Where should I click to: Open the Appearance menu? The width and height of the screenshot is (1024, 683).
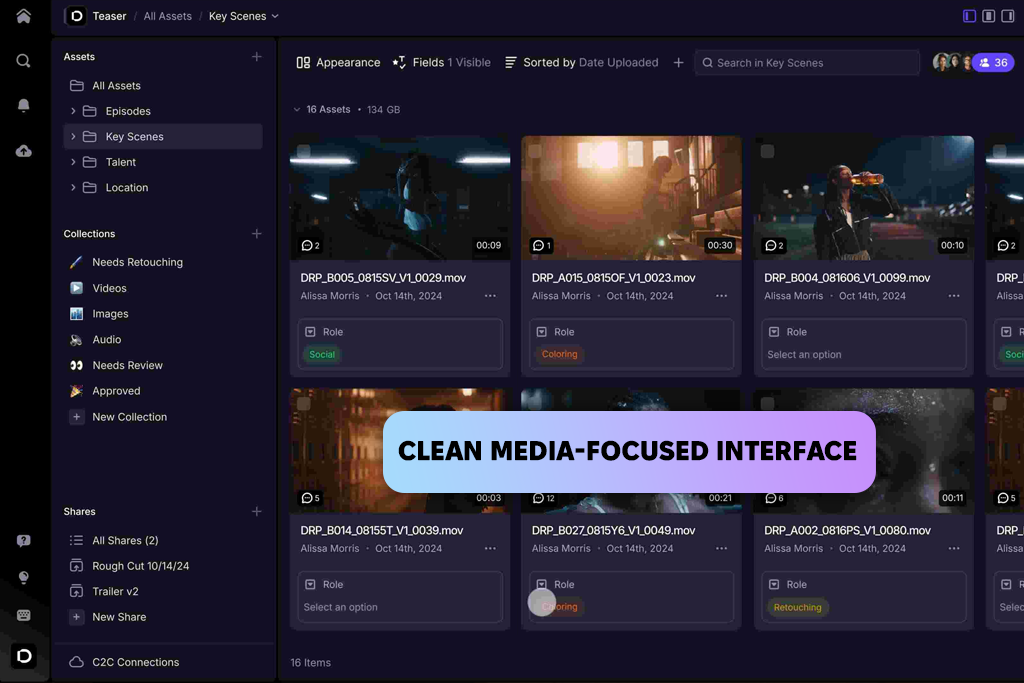pyautogui.click(x=338, y=63)
